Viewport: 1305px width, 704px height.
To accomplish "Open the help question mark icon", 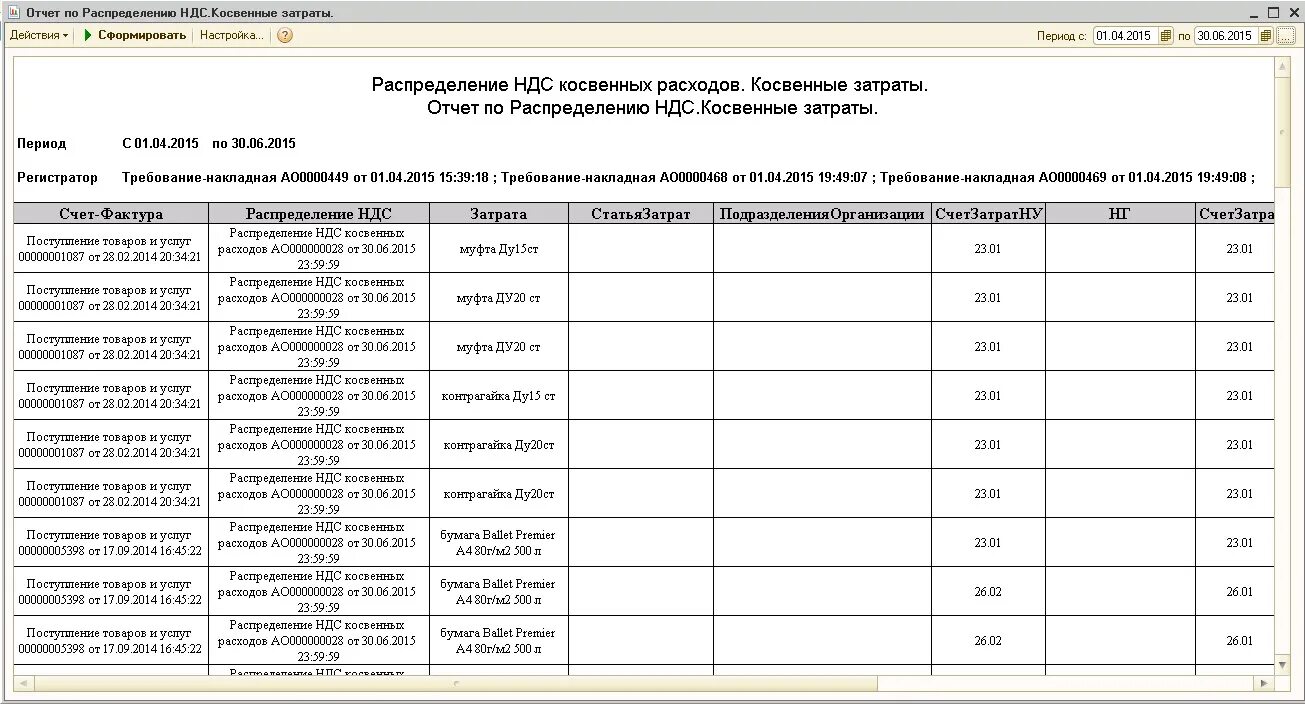I will point(283,35).
